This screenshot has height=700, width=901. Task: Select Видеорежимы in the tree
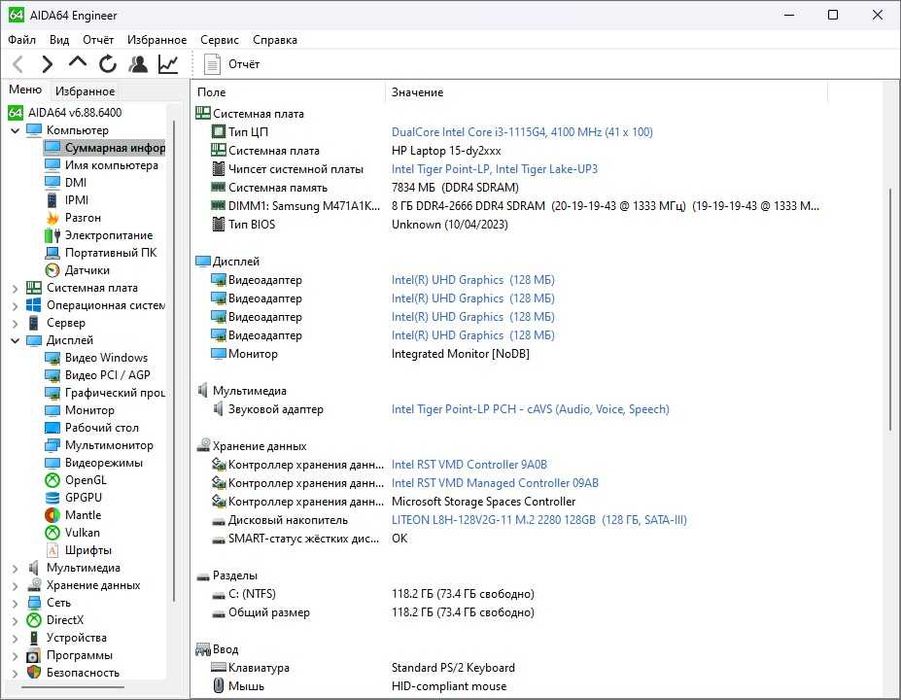pos(103,463)
